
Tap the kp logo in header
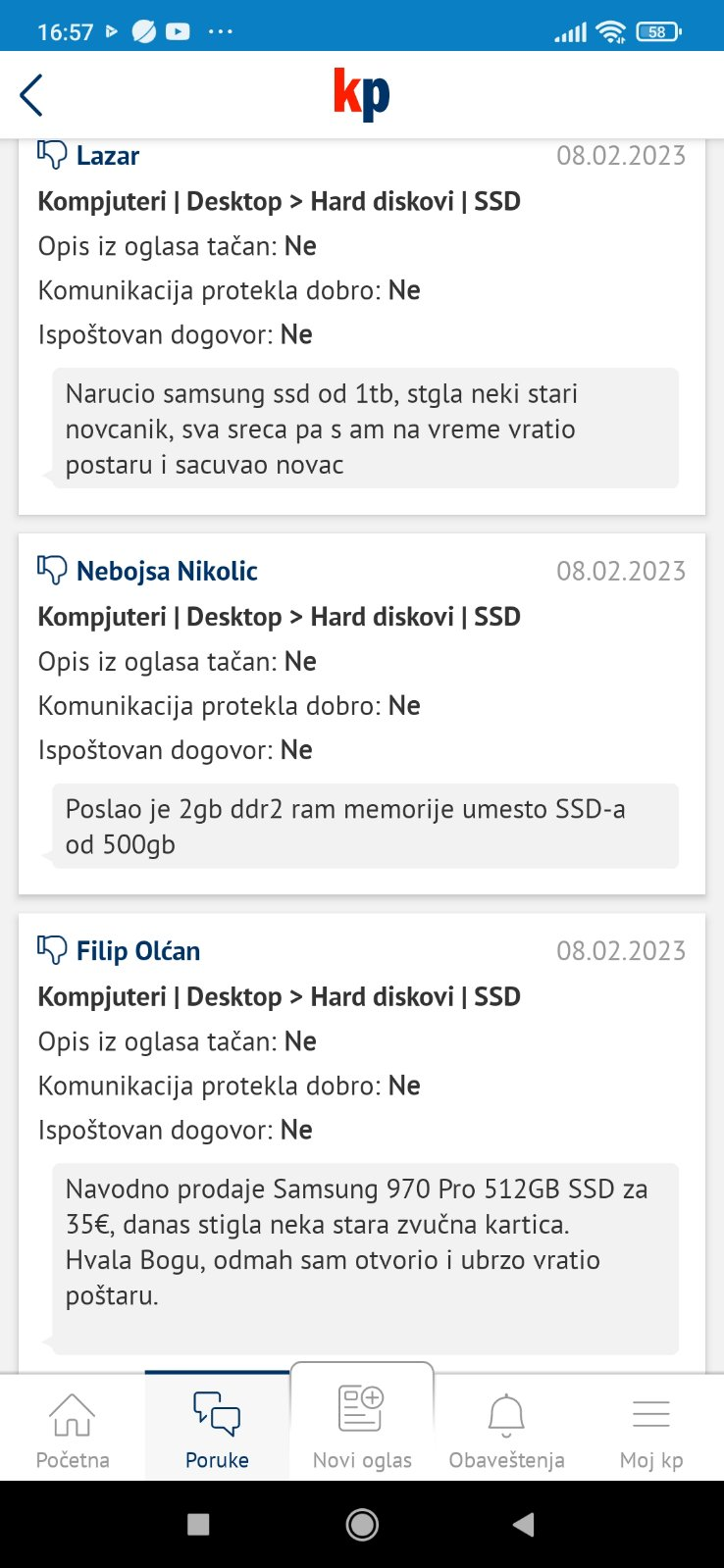pos(361,94)
